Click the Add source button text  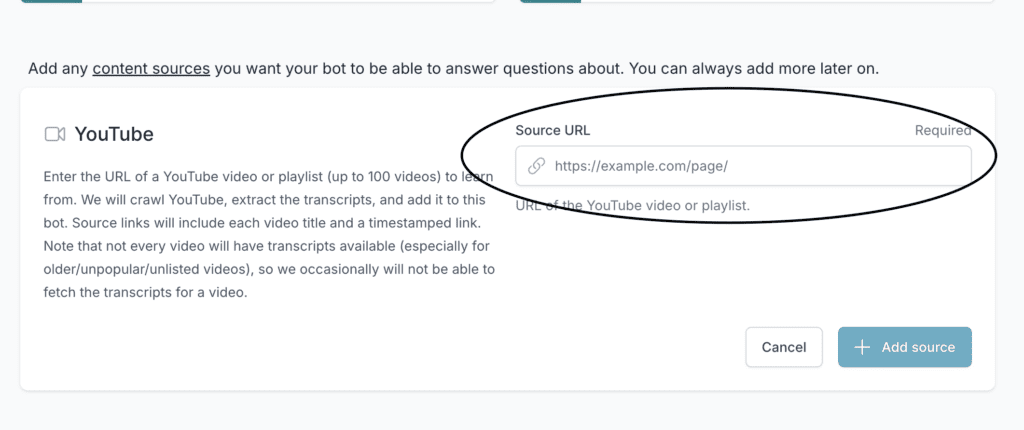pyautogui.click(x=918, y=347)
